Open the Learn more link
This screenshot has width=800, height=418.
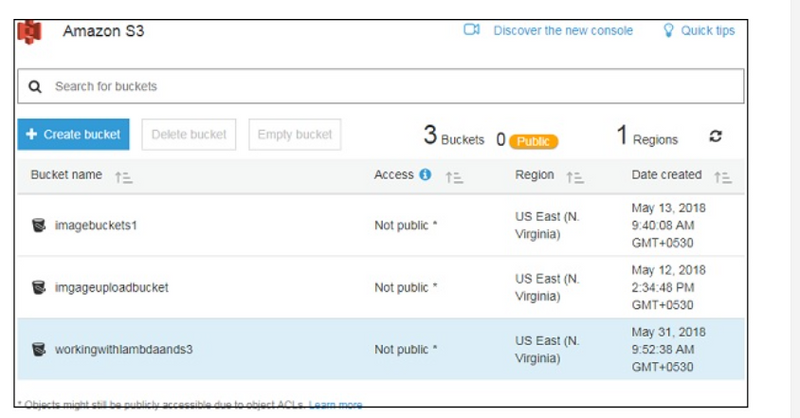(x=335, y=405)
